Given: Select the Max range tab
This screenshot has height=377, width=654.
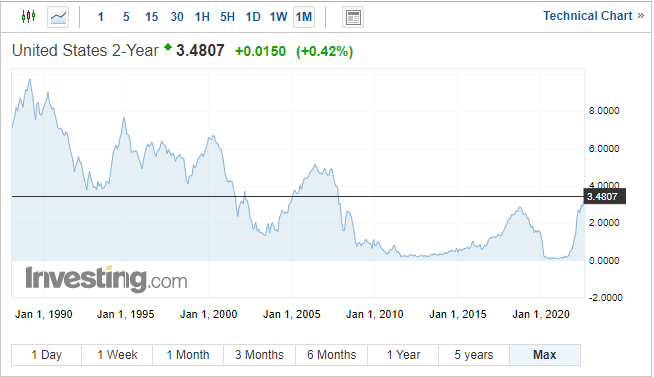Looking at the screenshot, I should pos(545,355).
